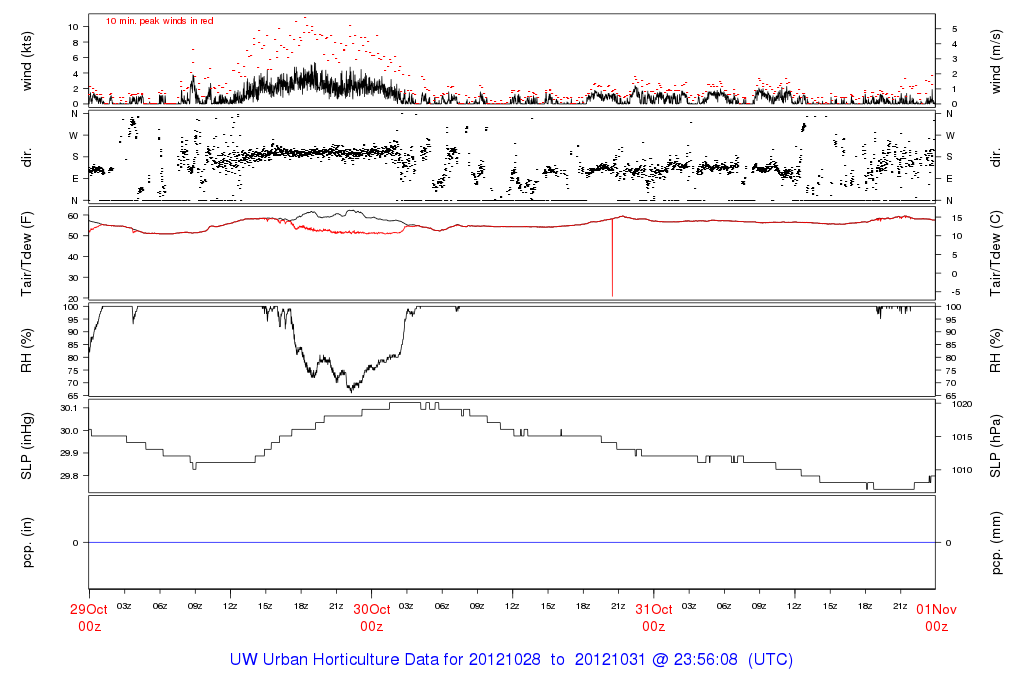Select the '30Oct' date label
Image resolution: width=1024 pixels, height=700 pixels.
(x=372, y=609)
